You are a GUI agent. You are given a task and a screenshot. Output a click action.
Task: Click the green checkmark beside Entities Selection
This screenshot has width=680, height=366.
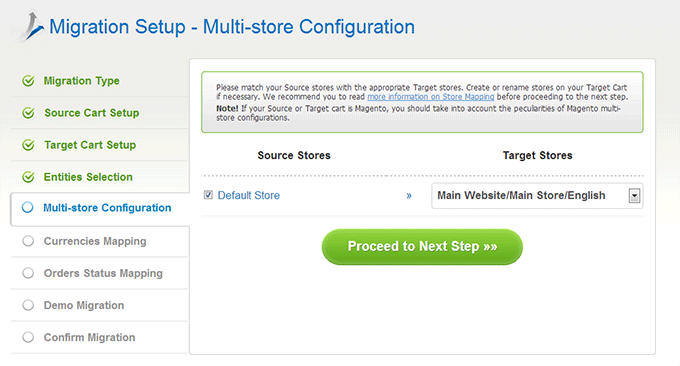pyautogui.click(x=28, y=177)
